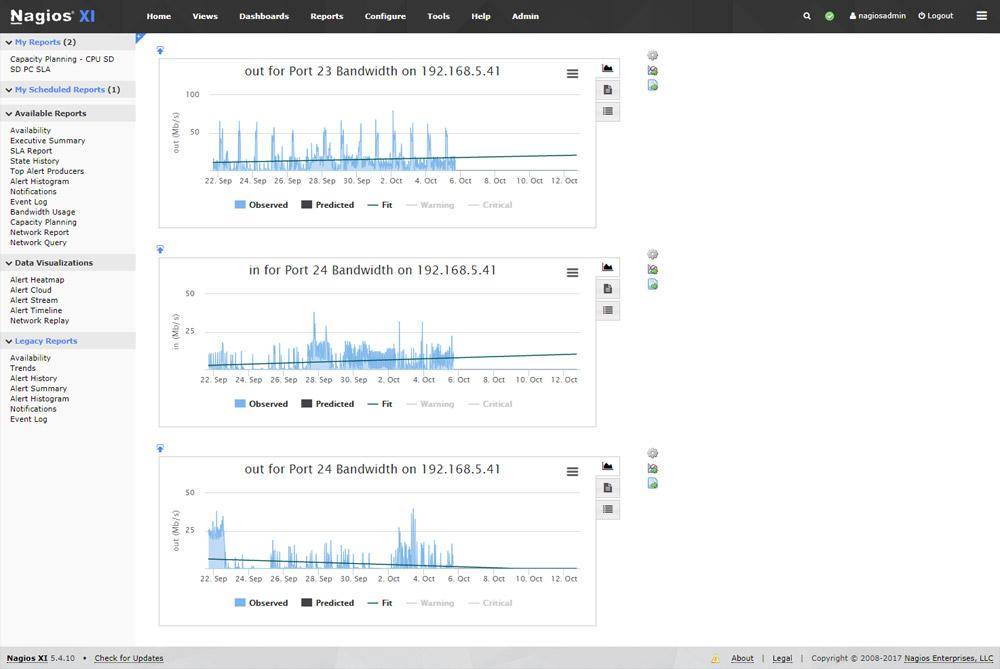Select chart view tab icon on Port 23 out graph
Viewport: 1000px width, 669px height.
point(607,69)
